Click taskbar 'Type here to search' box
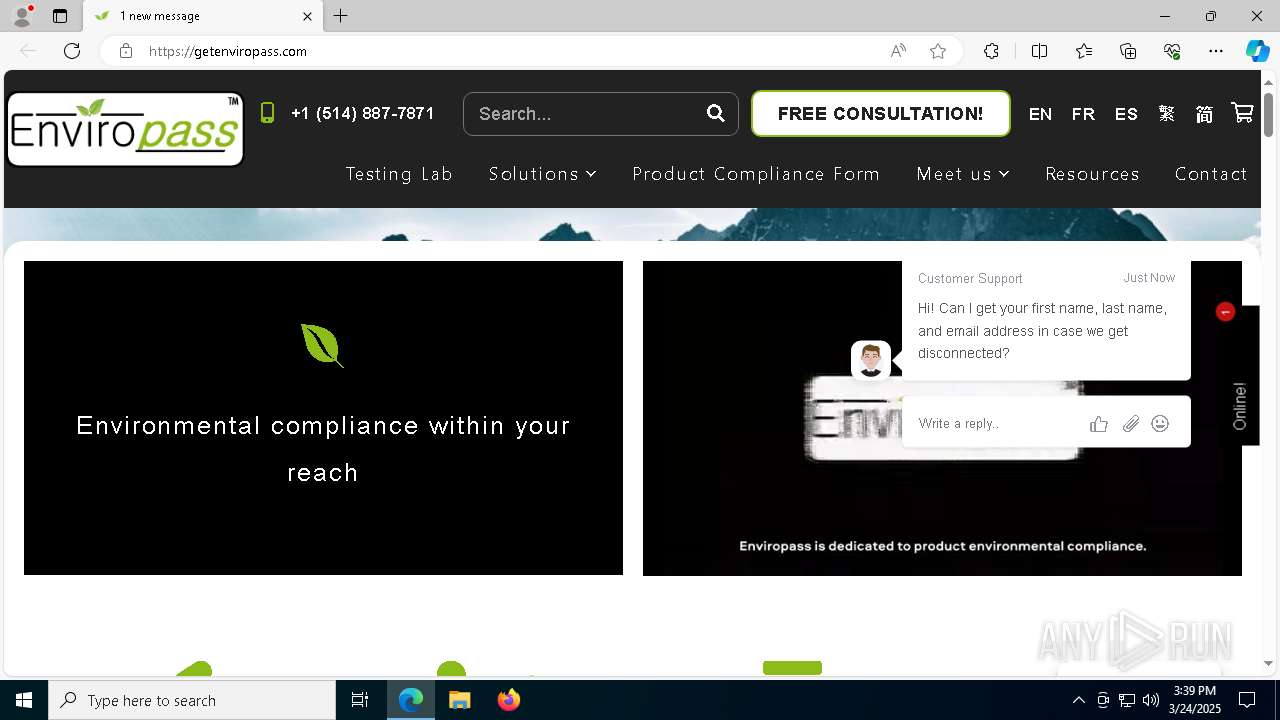Image resolution: width=1280 pixels, height=720 pixels. (x=192, y=700)
